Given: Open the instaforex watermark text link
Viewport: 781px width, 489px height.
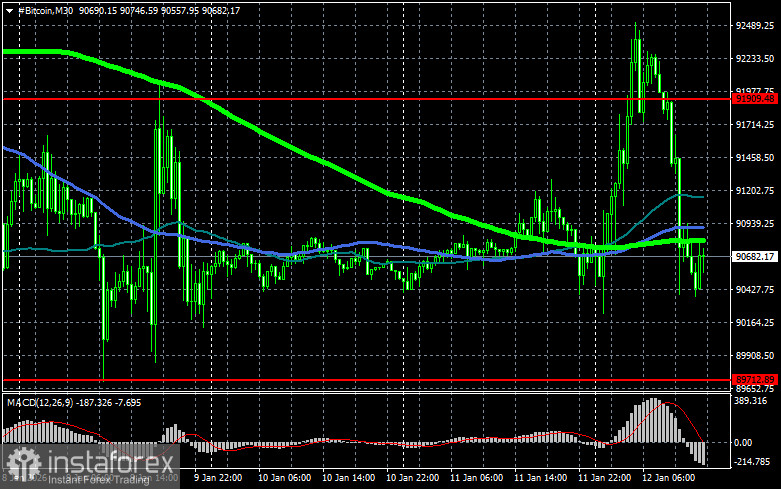Looking at the screenshot, I should 110,462.
